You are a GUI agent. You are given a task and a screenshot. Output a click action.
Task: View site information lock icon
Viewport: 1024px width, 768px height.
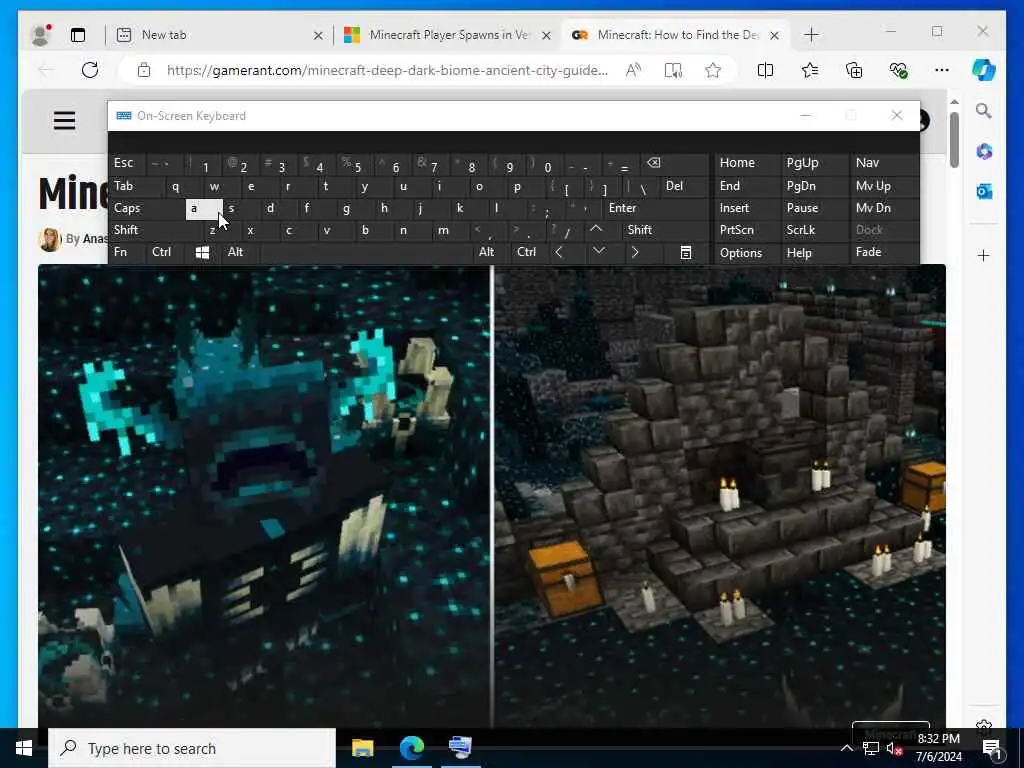(x=144, y=70)
